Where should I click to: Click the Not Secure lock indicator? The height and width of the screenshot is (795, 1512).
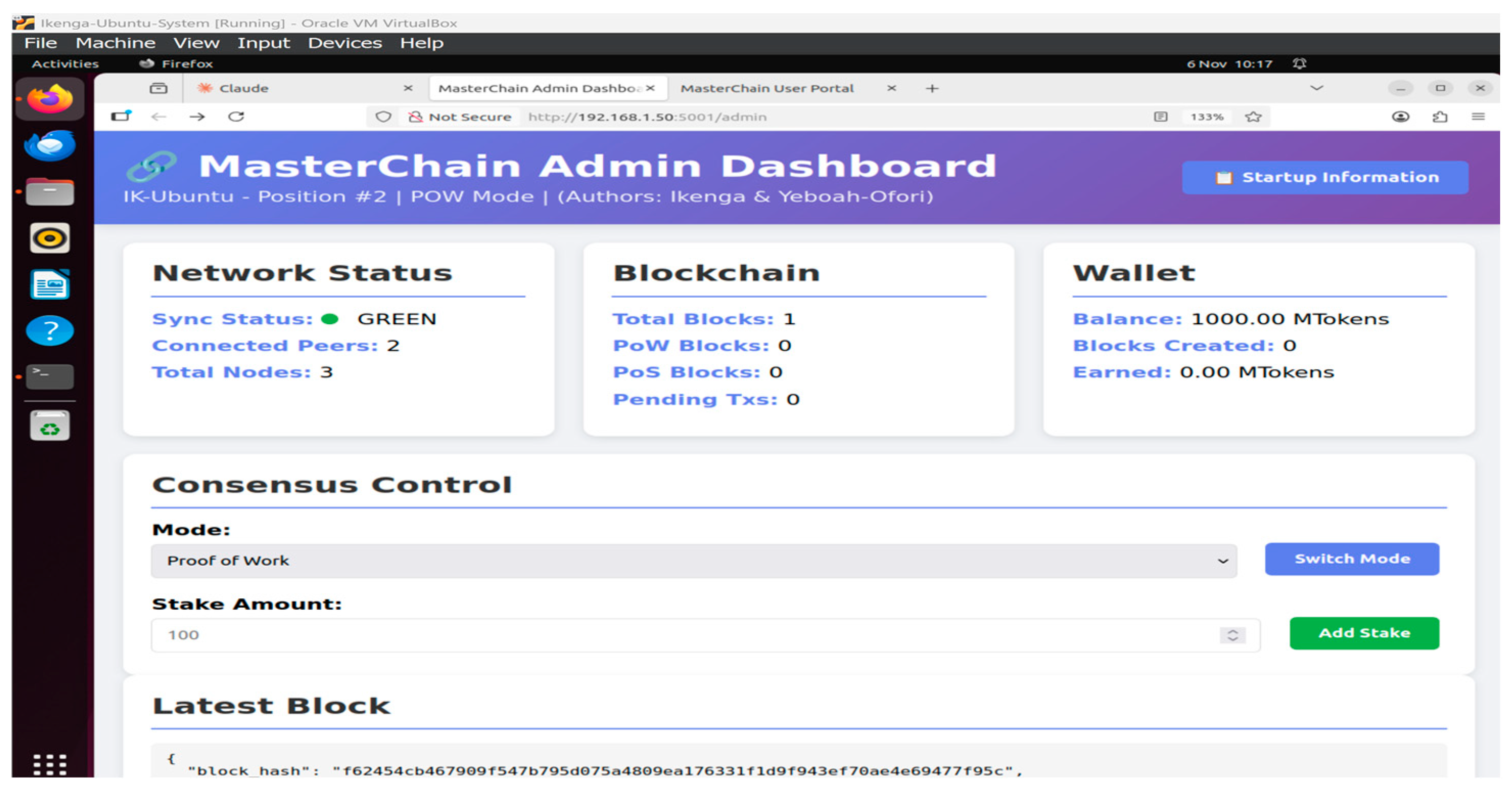click(x=460, y=117)
